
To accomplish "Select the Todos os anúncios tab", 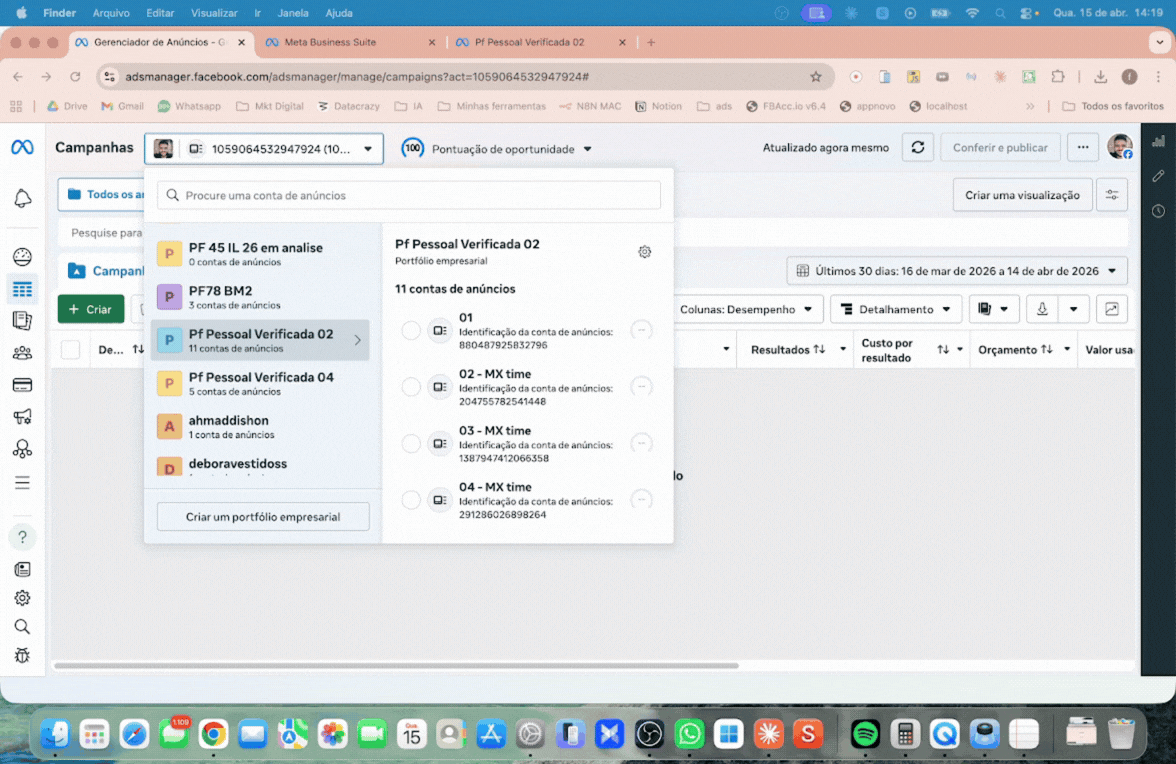I will click(x=102, y=195).
